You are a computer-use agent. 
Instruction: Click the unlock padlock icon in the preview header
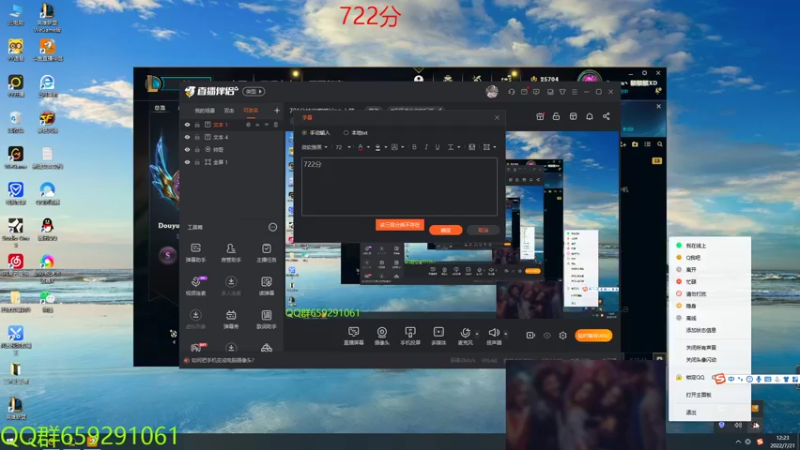click(x=556, y=116)
